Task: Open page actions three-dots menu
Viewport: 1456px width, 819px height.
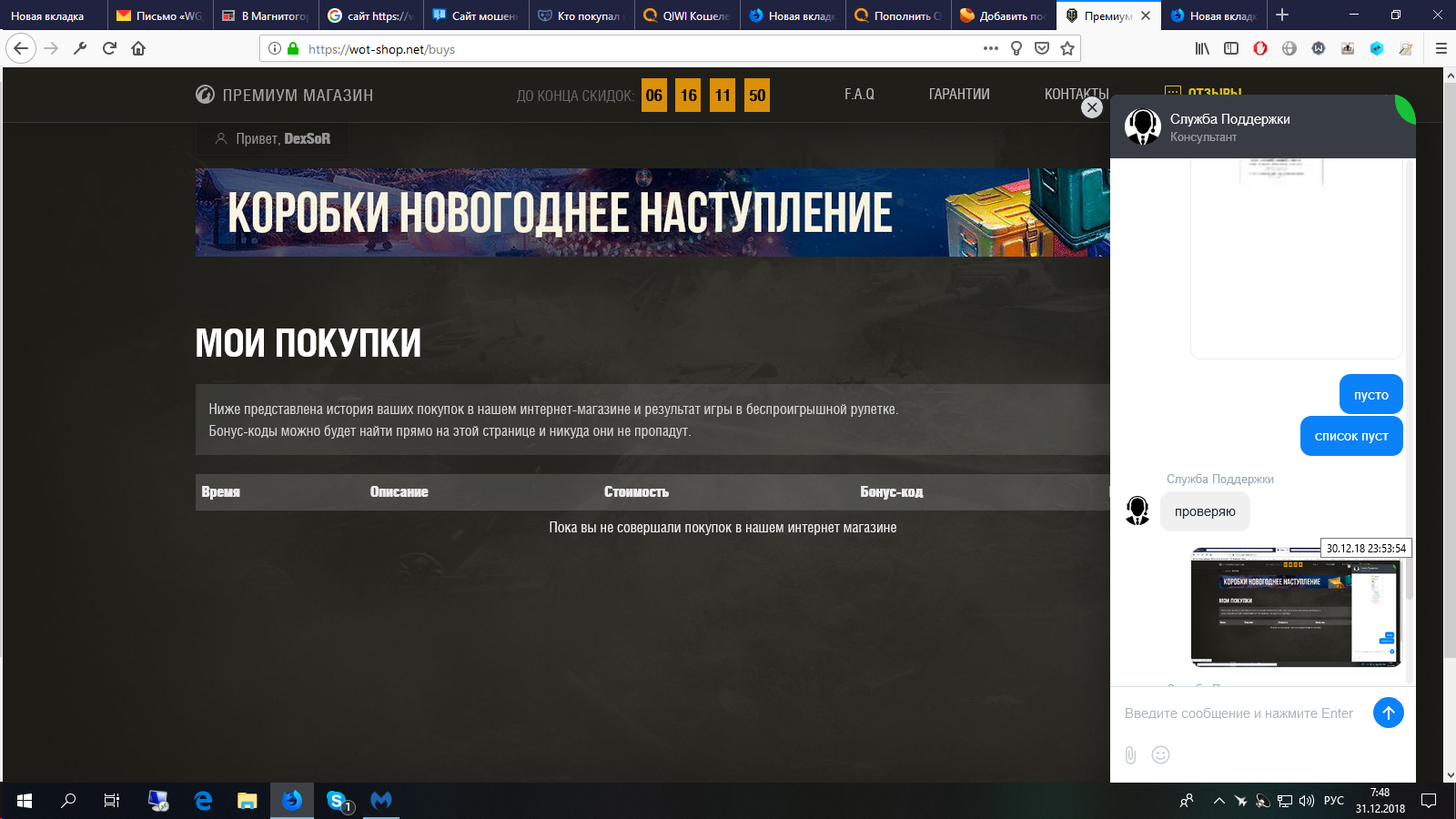Action: [991, 48]
